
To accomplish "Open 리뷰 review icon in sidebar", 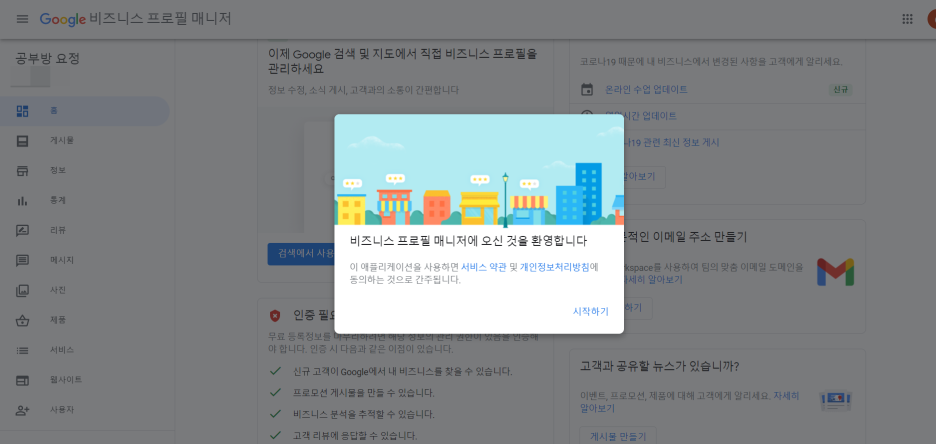I will (x=23, y=230).
